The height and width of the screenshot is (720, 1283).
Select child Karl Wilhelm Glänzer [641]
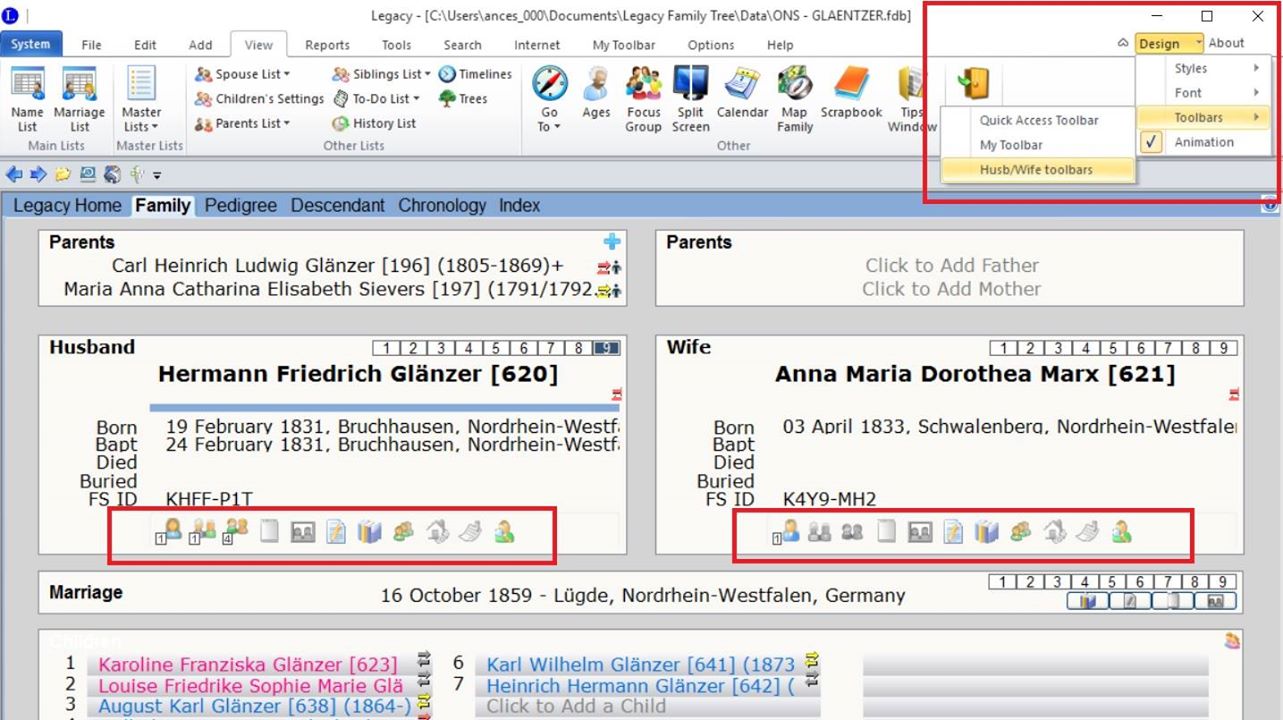tap(640, 664)
